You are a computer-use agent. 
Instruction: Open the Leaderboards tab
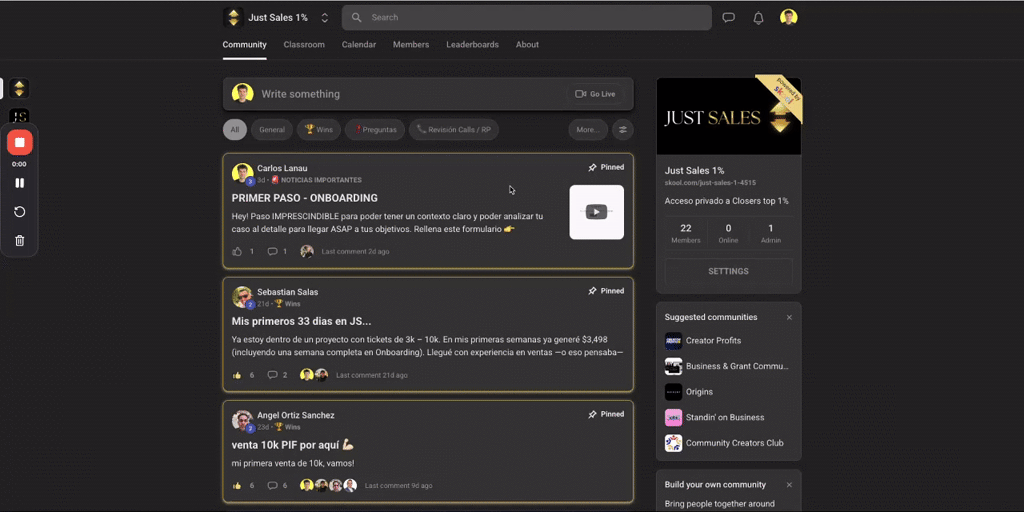point(472,44)
